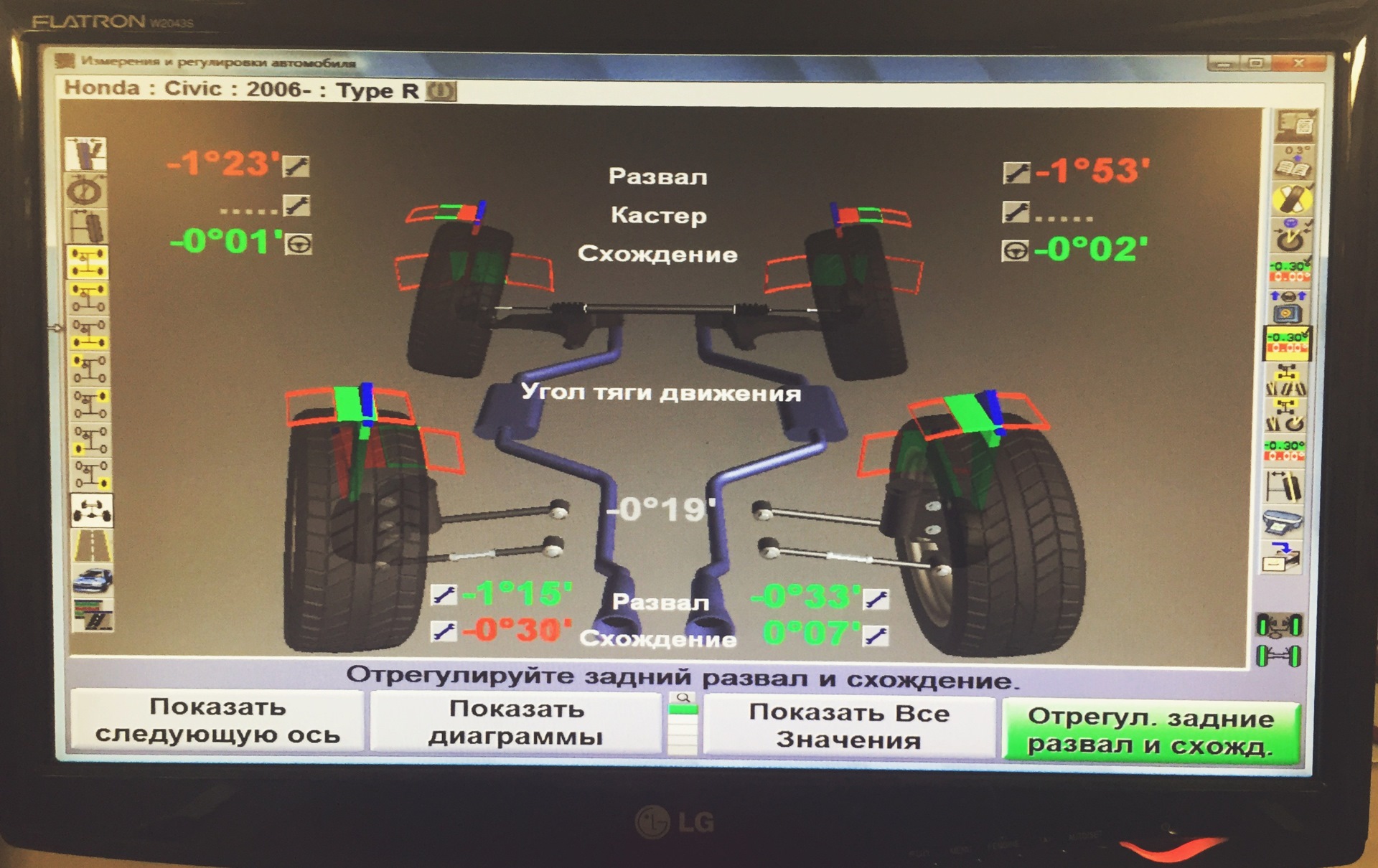
Task: Click the rear-right toe value 0°07'
Action: click(811, 633)
